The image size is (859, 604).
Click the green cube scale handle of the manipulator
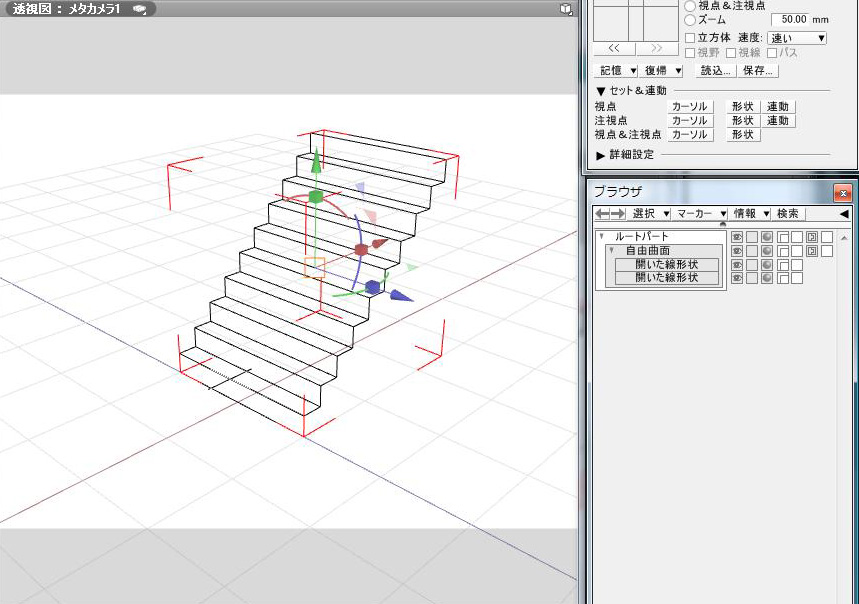tap(316, 197)
